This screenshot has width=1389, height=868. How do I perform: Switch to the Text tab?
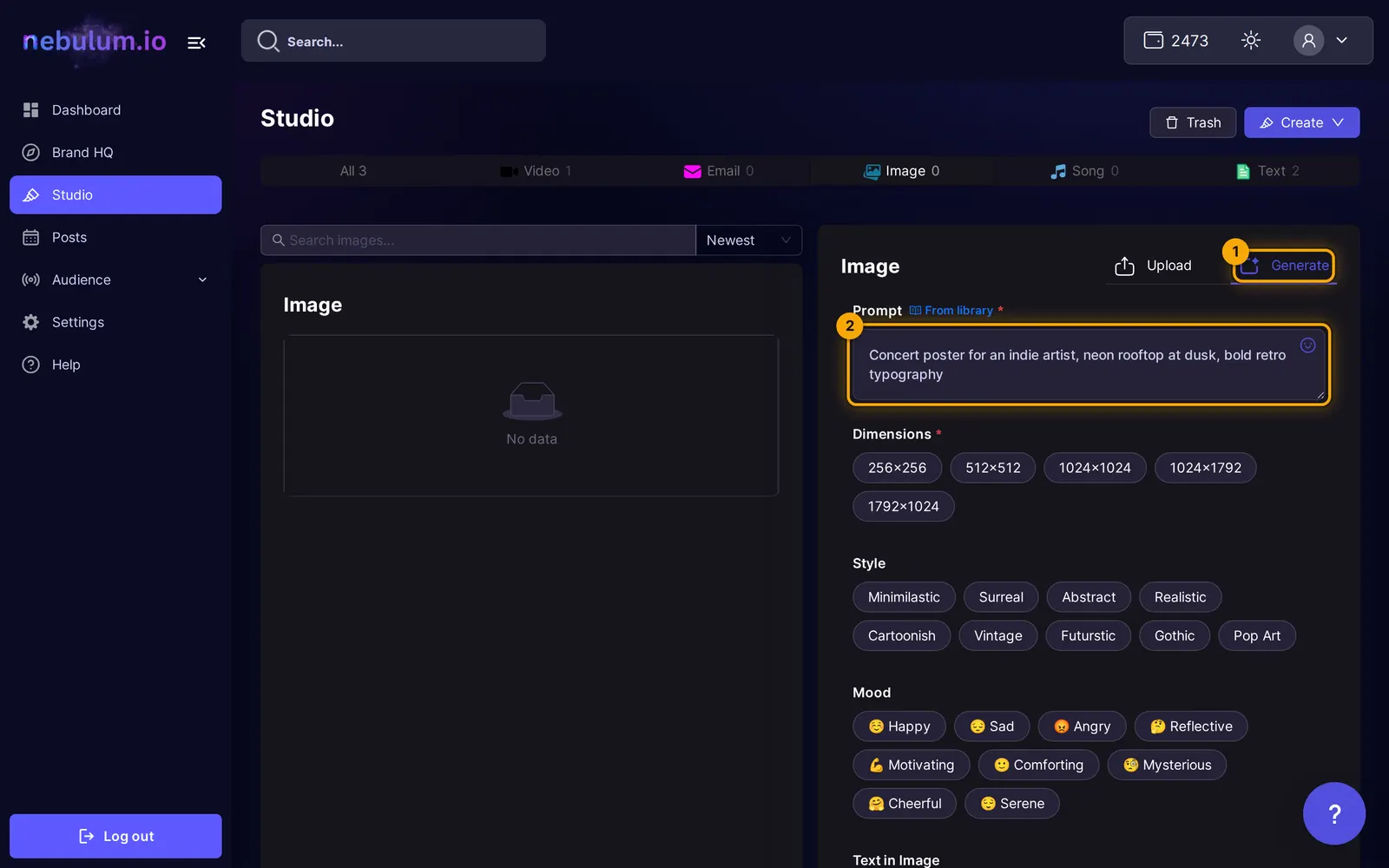point(1267,171)
